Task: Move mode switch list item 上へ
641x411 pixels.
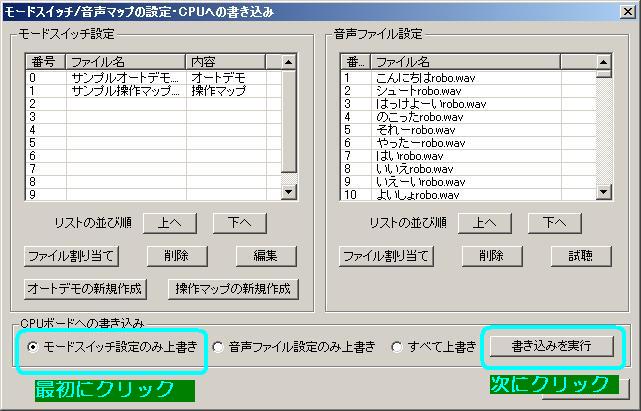Action: coord(170,223)
